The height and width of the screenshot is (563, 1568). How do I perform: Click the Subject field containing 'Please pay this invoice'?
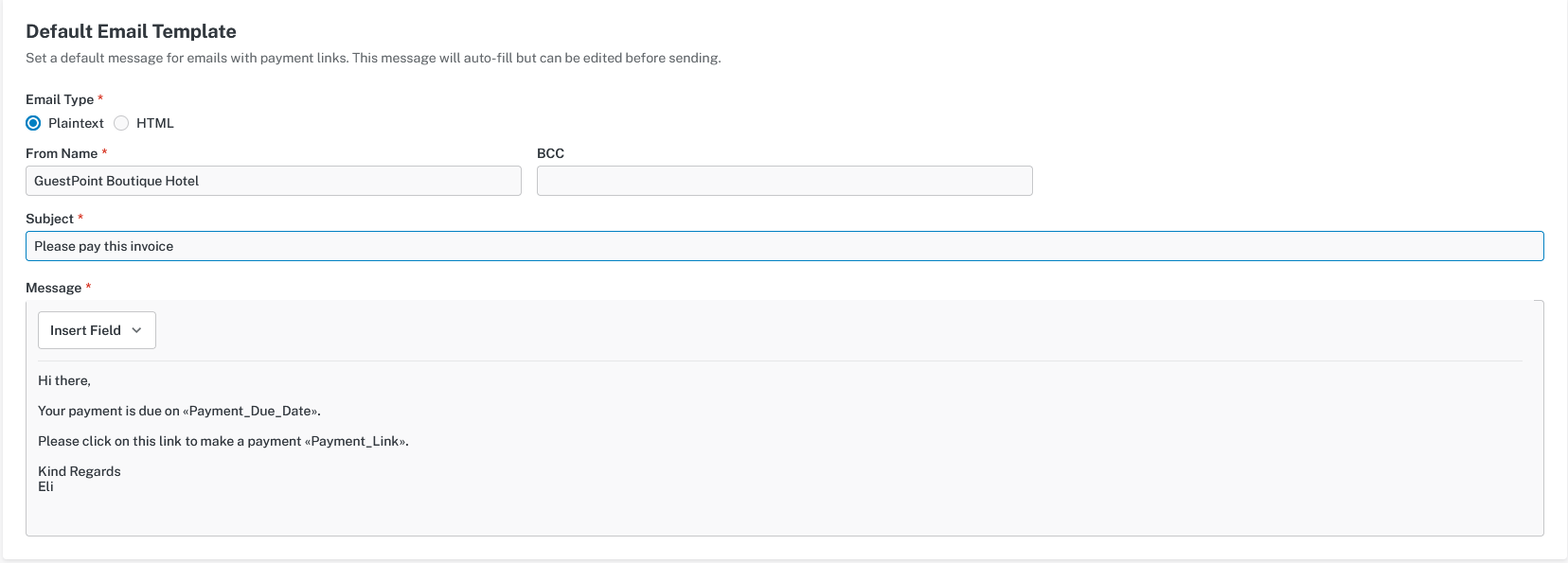coord(784,246)
